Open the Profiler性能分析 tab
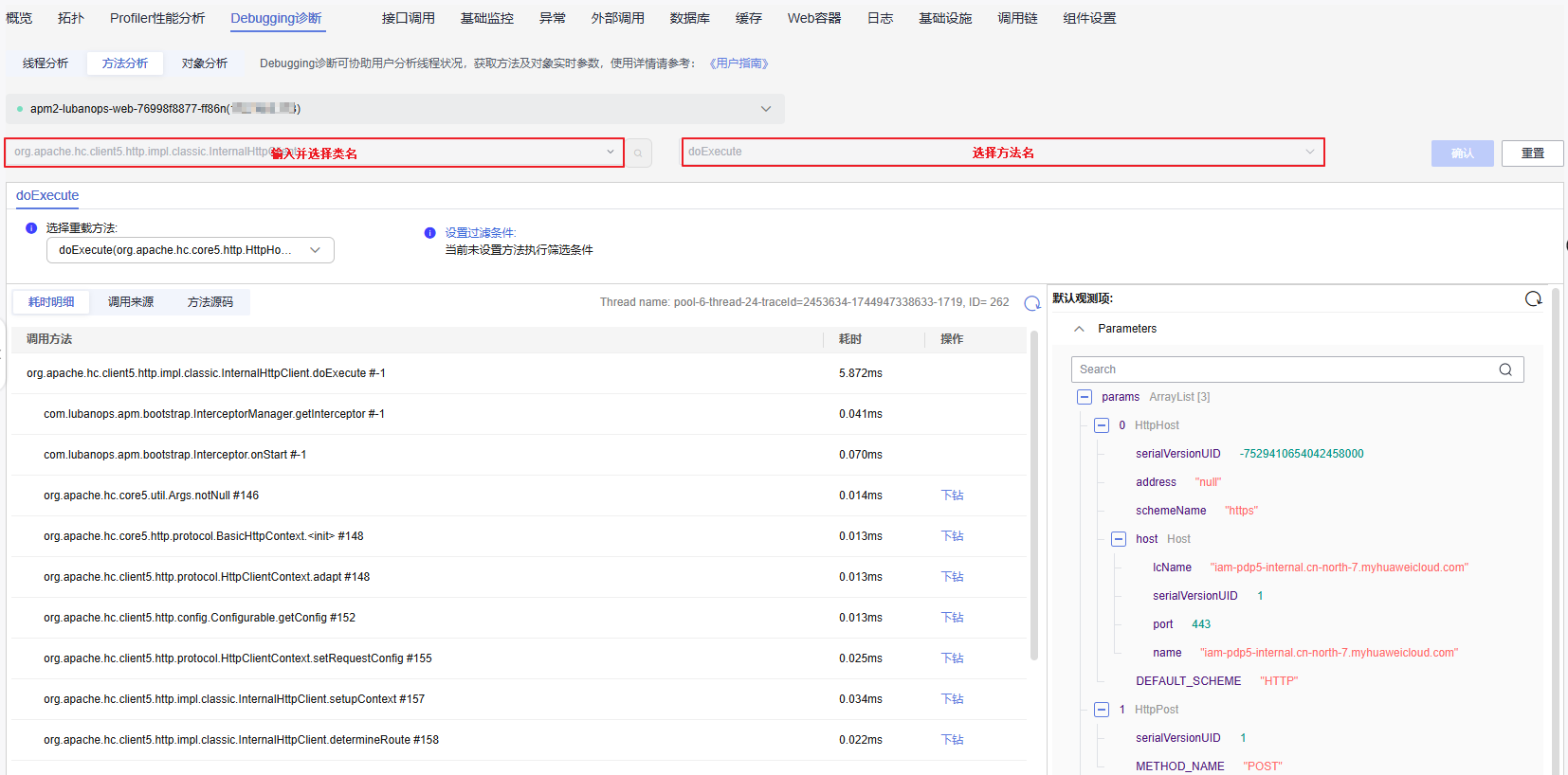The image size is (1568, 775). click(157, 18)
